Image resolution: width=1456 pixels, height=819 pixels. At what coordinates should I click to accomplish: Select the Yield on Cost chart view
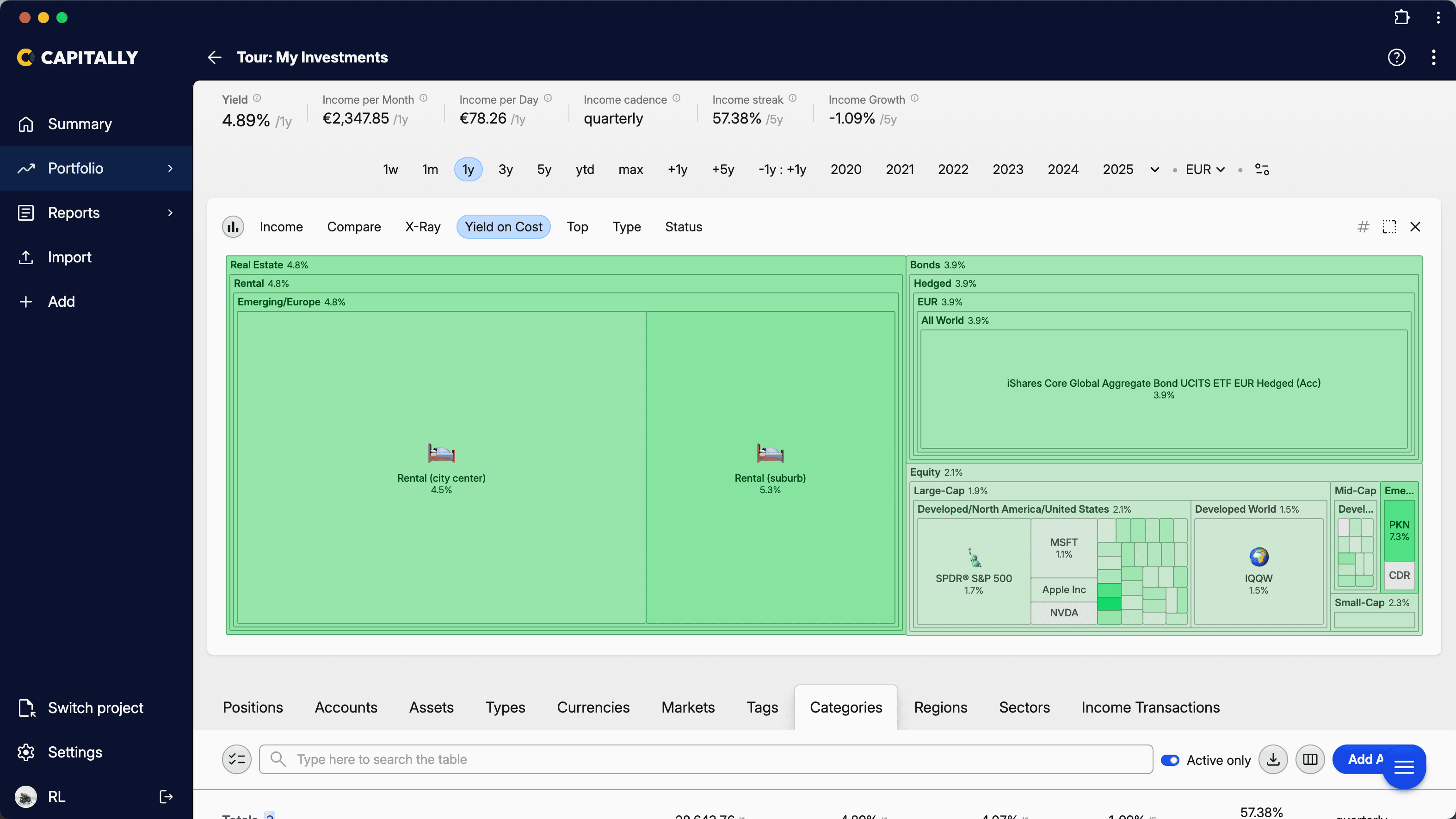503,227
